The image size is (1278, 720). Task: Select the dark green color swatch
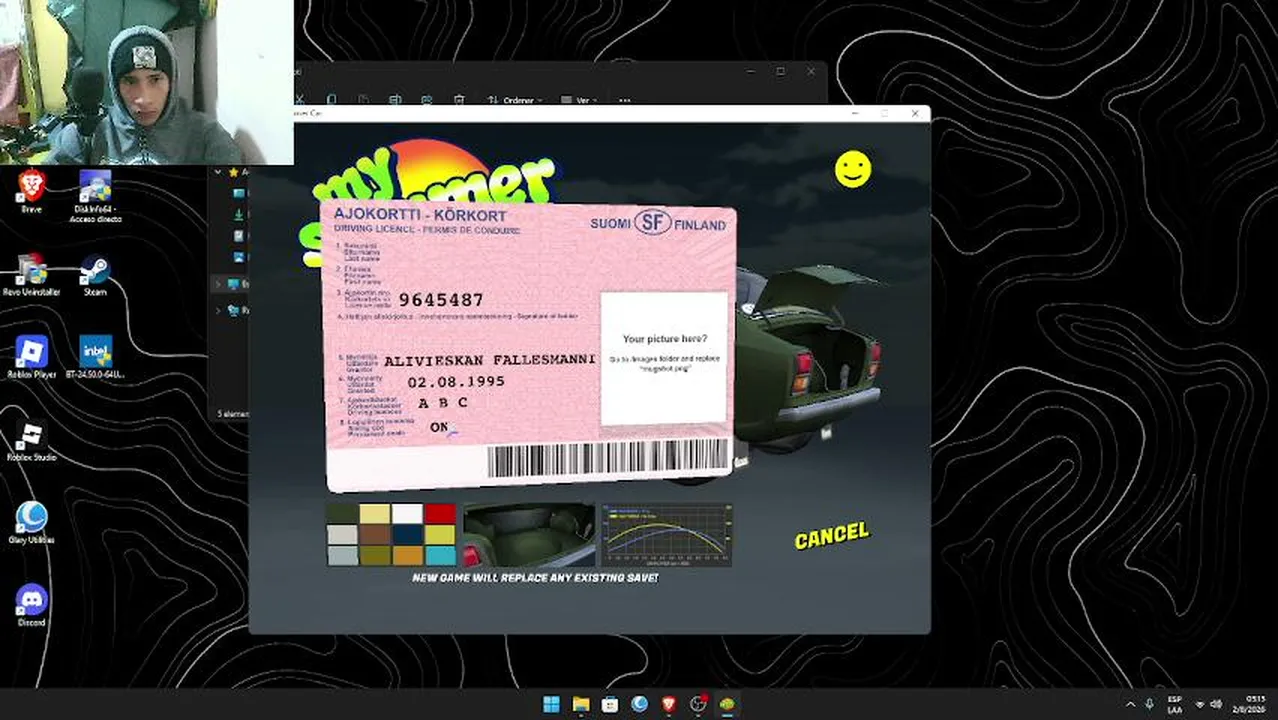(x=342, y=514)
